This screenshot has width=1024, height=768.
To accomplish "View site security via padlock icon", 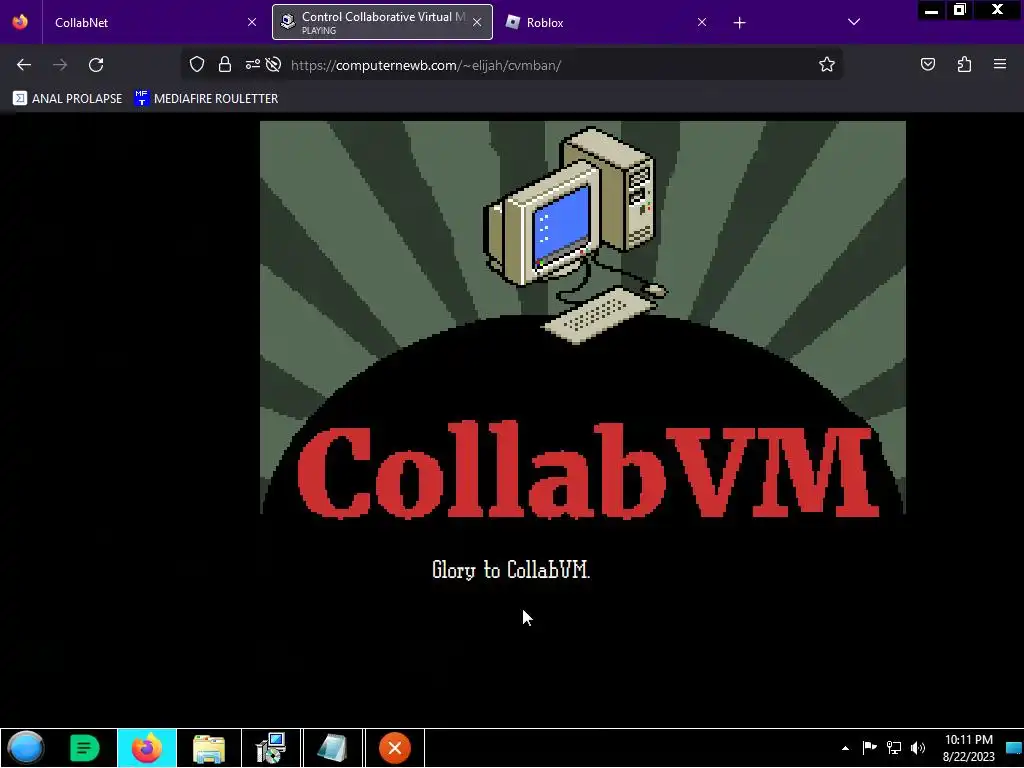I will (225, 64).
